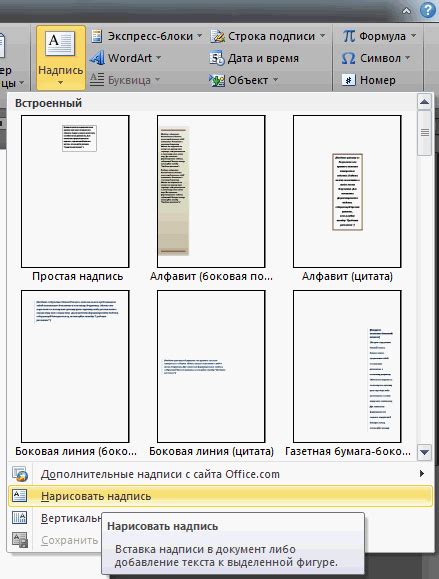This screenshot has height=579, width=439.
Task: Click the Простая надпись caption text
Action: [78, 276]
